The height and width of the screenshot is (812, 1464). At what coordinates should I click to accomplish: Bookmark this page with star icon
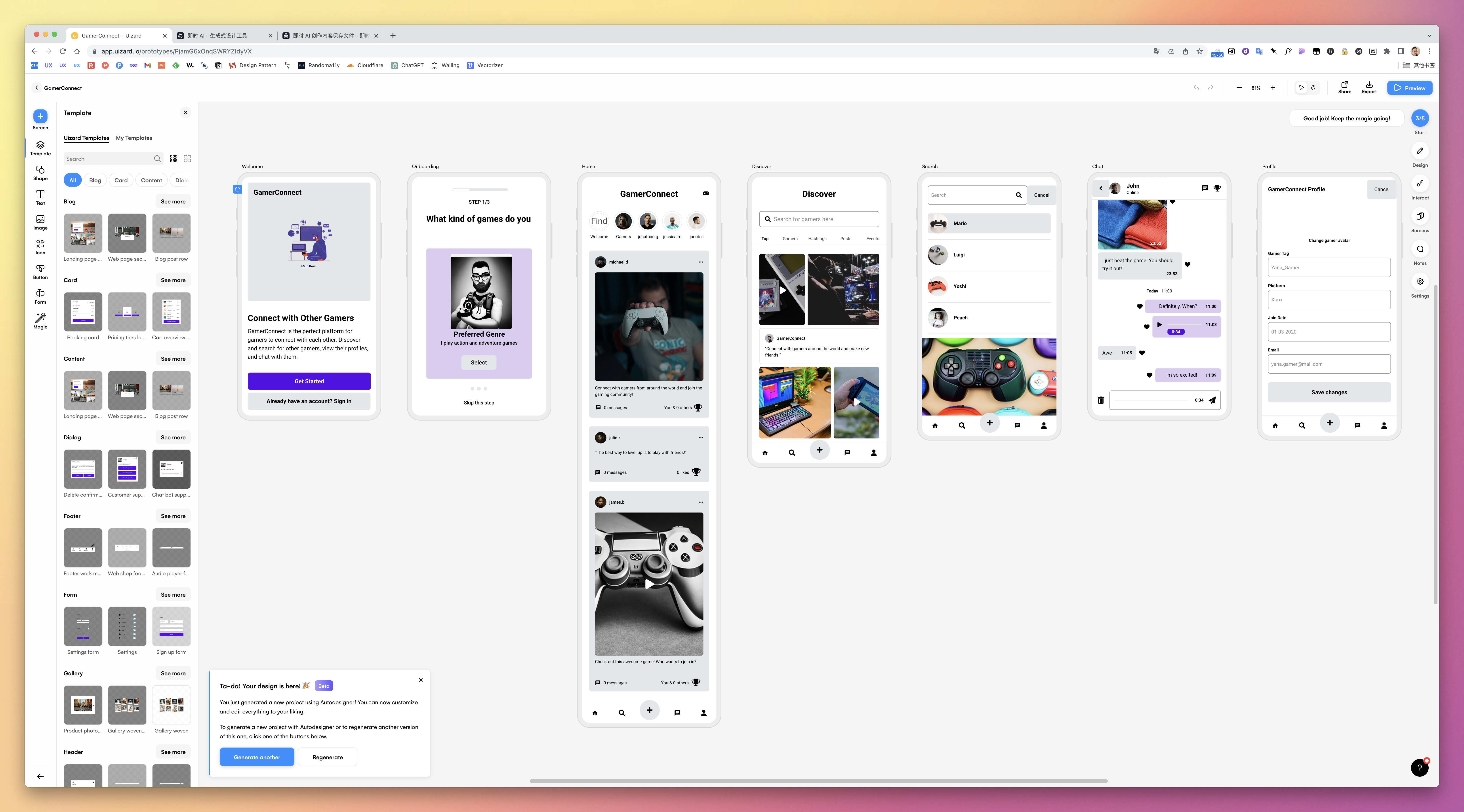coord(1200,51)
